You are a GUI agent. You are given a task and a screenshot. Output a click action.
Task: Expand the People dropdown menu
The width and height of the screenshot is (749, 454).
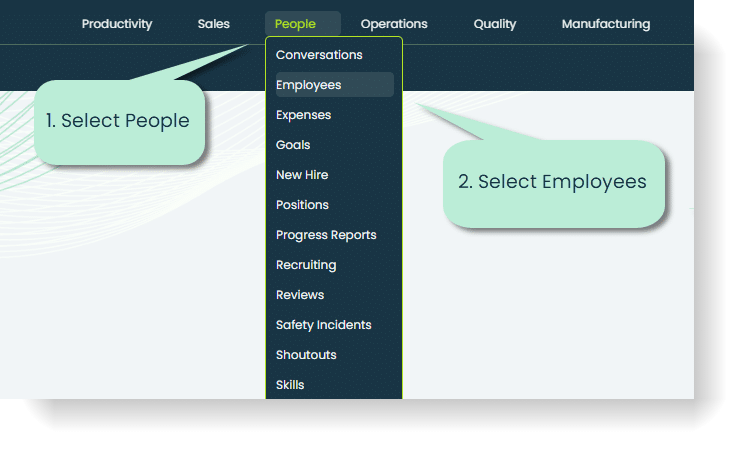click(x=295, y=24)
